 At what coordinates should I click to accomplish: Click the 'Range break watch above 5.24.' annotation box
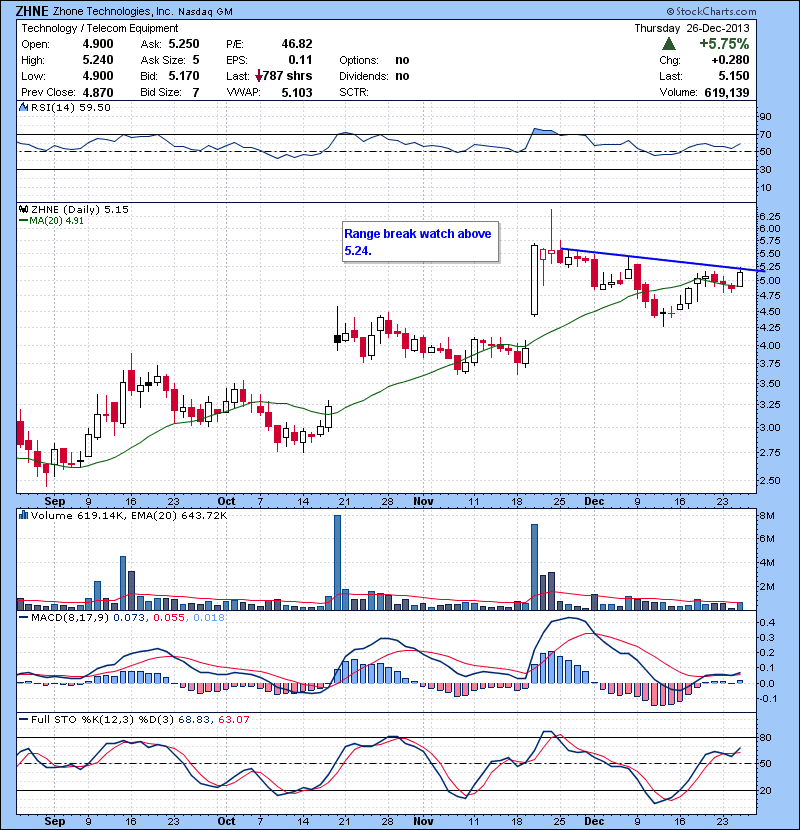tap(420, 242)
